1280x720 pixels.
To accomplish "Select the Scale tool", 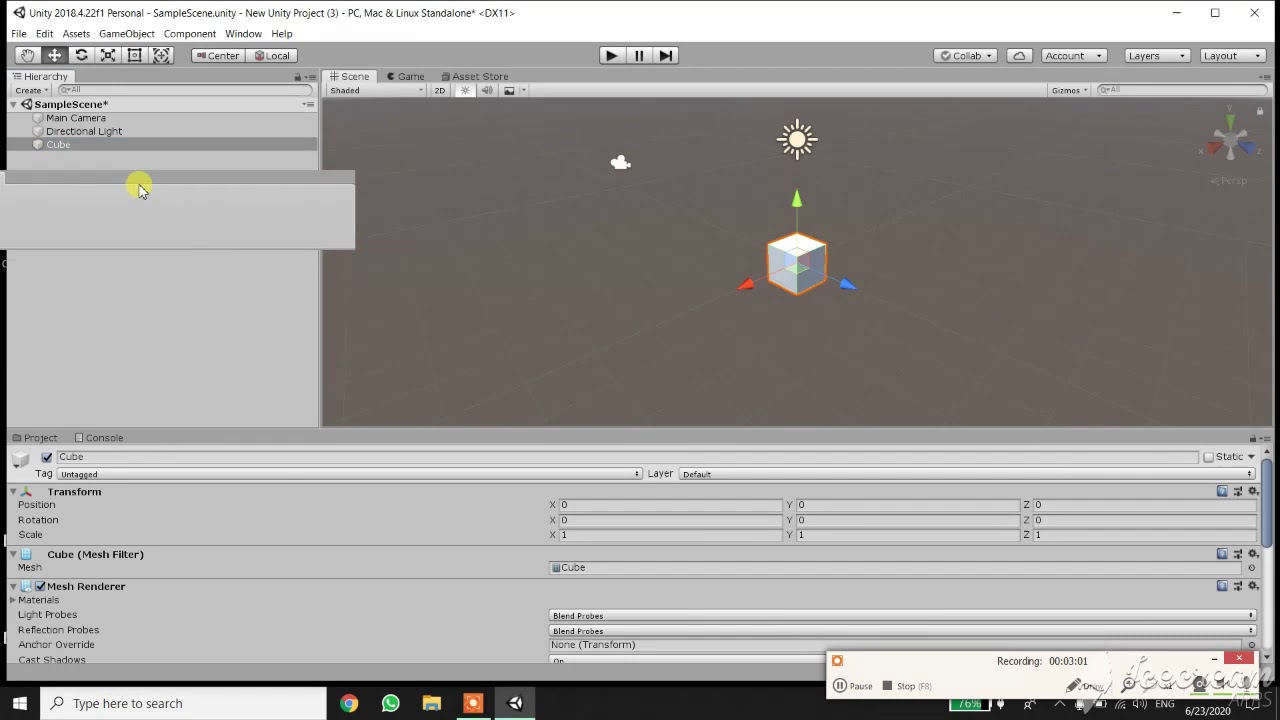I will (x=108, y=56).
